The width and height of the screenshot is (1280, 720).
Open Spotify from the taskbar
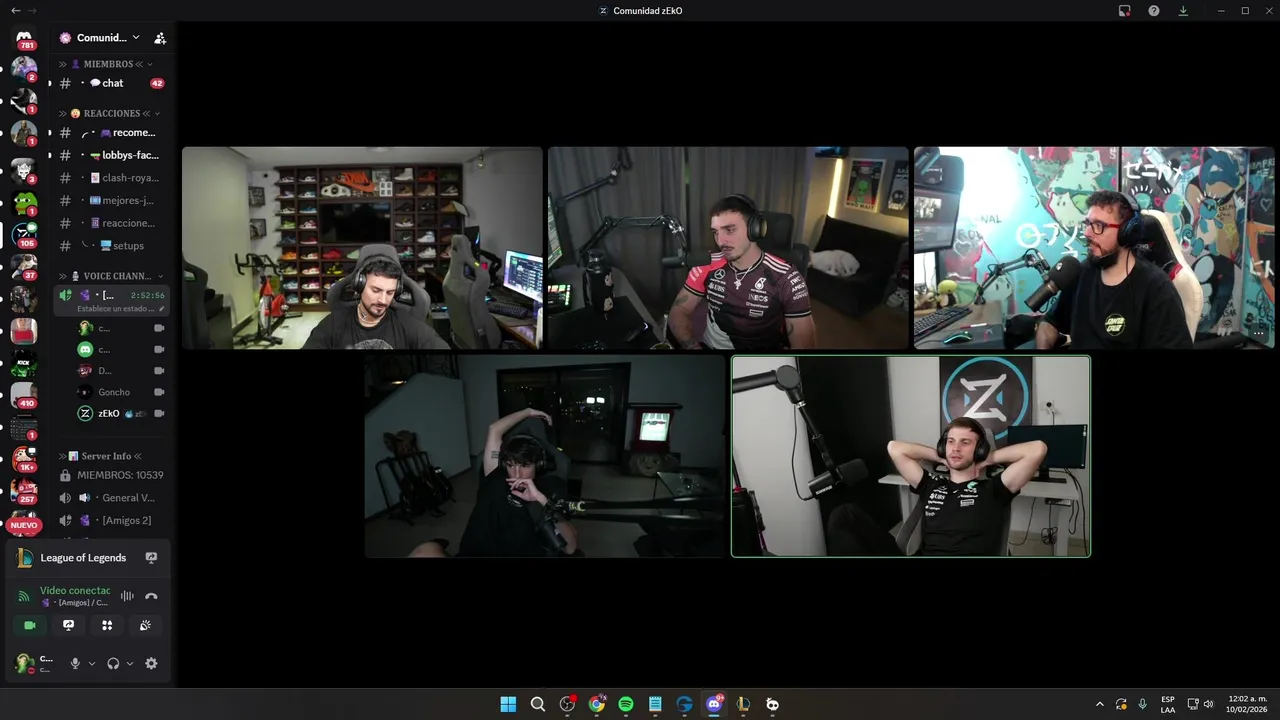click(626, 704)
